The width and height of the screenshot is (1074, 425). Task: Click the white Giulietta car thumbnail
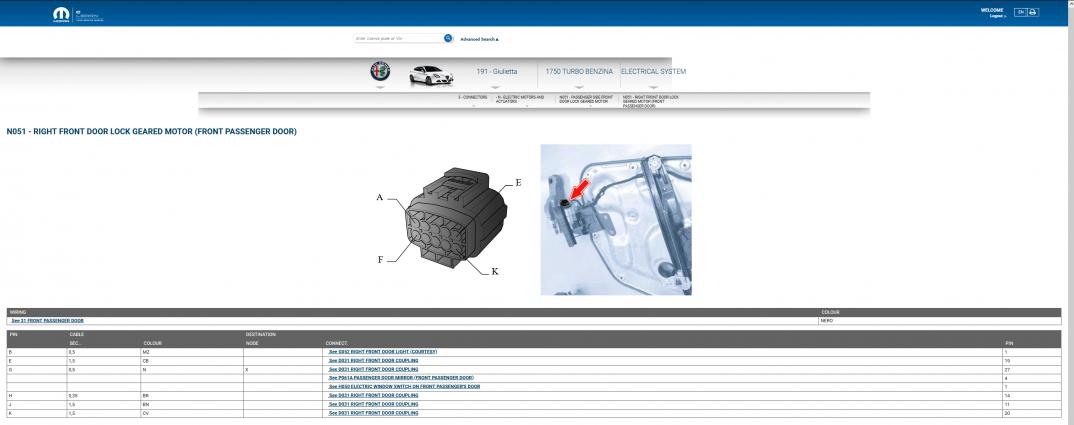coord(431,75)
